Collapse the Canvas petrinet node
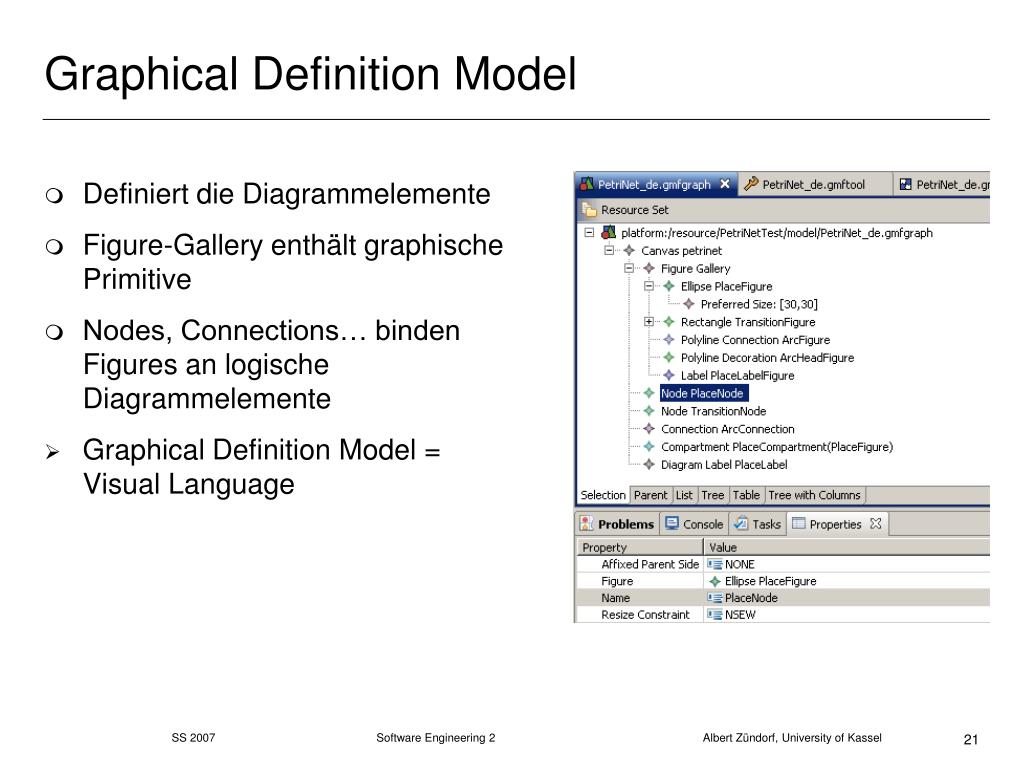 click(x=609, y=250)
